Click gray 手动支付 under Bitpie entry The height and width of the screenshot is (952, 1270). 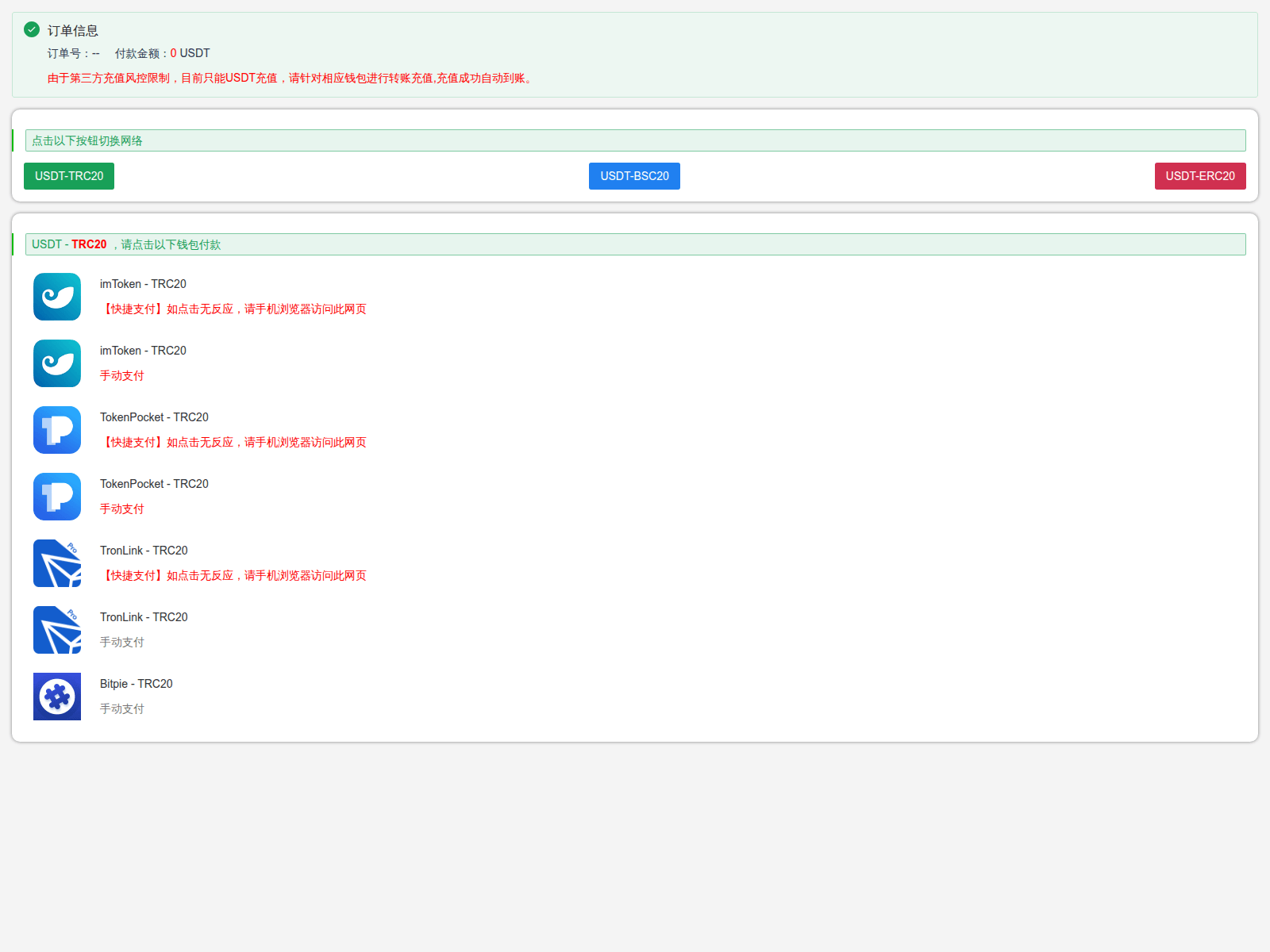pyautogui.click(x=122, y=709)
